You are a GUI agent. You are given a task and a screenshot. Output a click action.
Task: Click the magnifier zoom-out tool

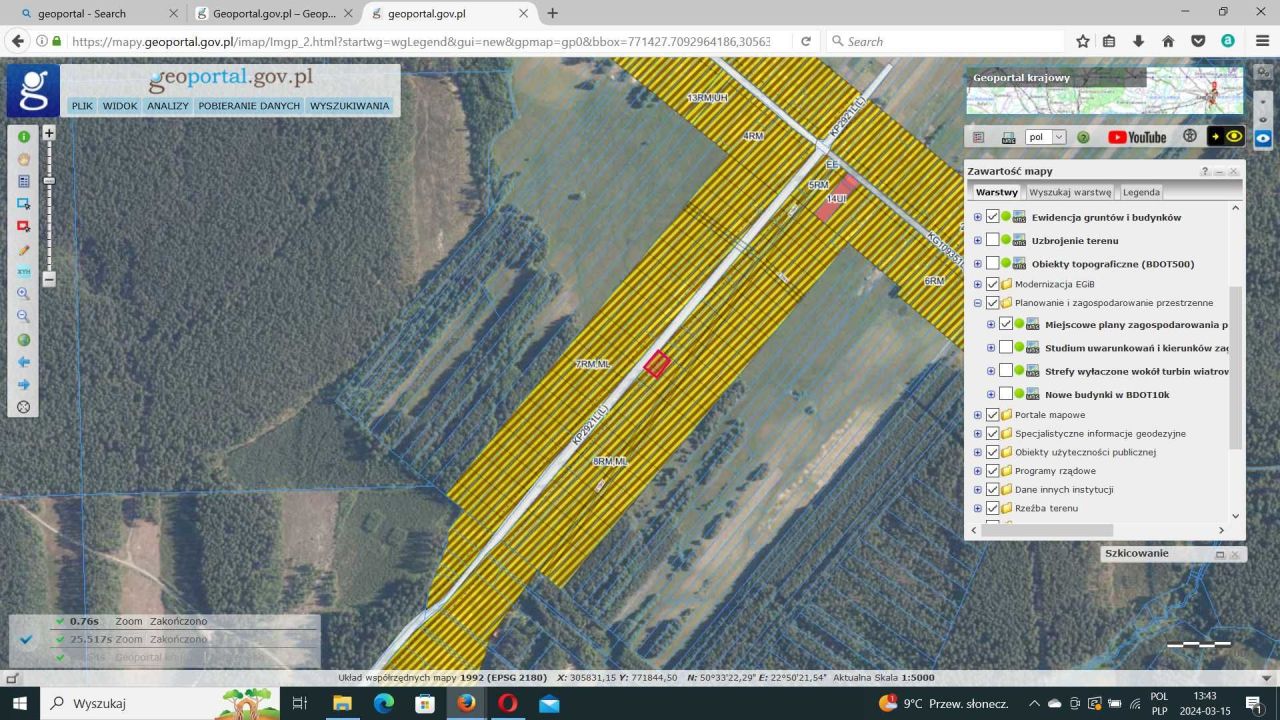point(23,317)
